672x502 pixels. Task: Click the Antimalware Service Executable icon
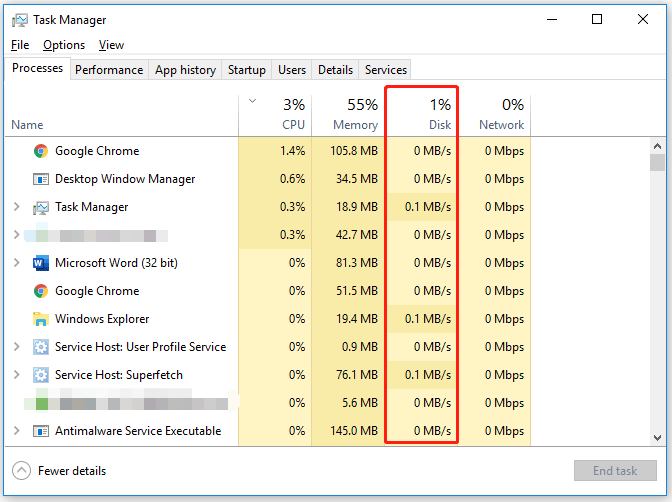[41, 431]
